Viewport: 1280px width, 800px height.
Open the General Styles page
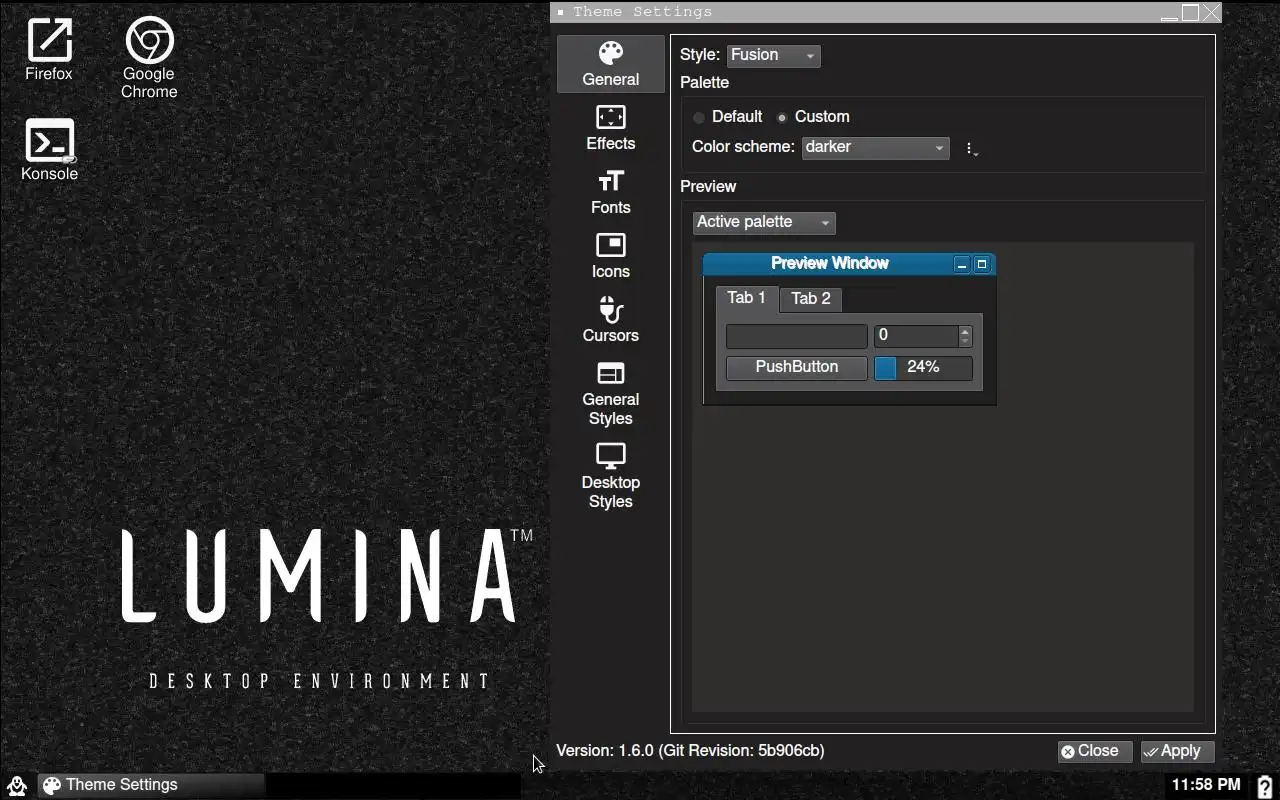point(611,393)
